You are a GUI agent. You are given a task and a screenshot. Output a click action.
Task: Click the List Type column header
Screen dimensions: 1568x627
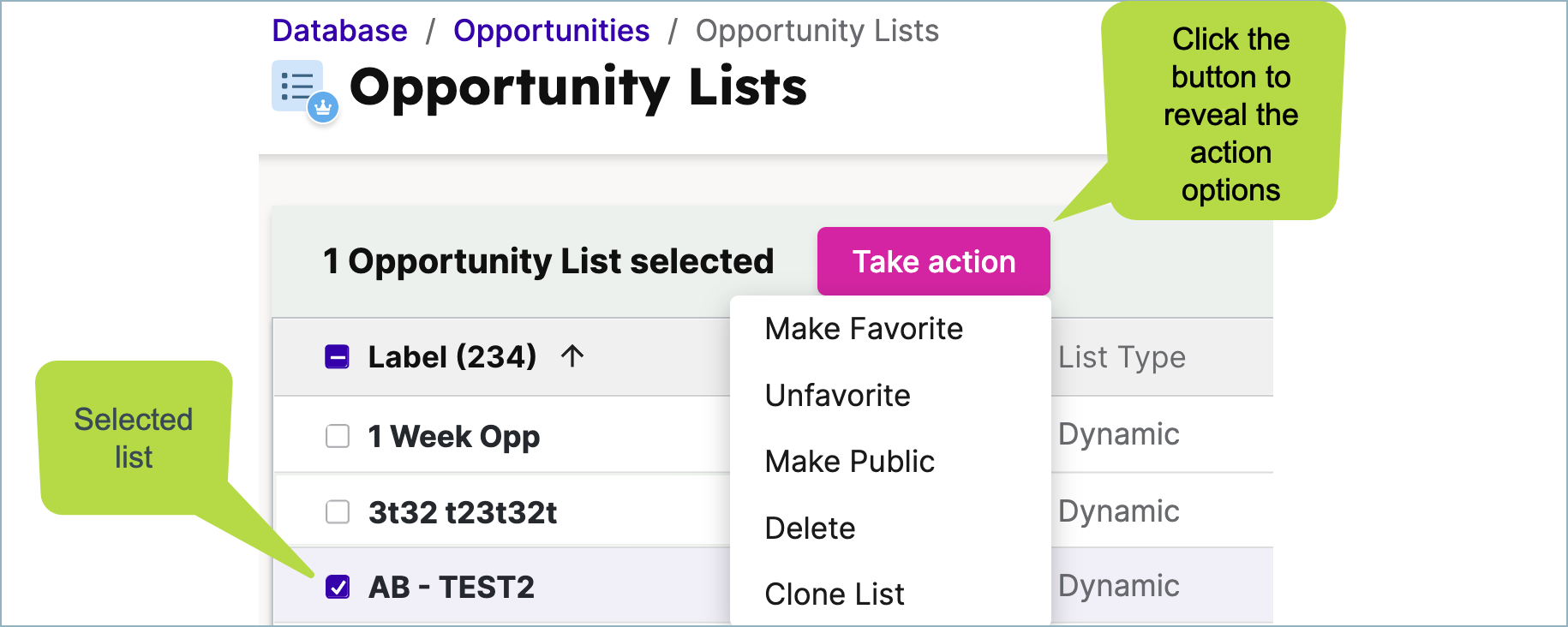click(x=1122, y=357)
